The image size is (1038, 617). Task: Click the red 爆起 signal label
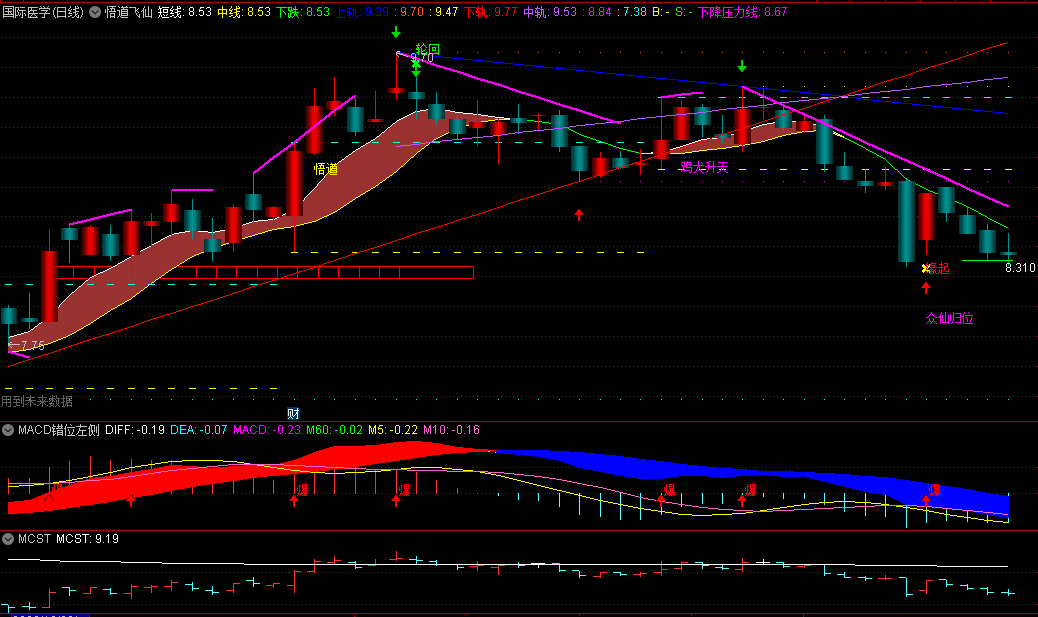(939, 268)
